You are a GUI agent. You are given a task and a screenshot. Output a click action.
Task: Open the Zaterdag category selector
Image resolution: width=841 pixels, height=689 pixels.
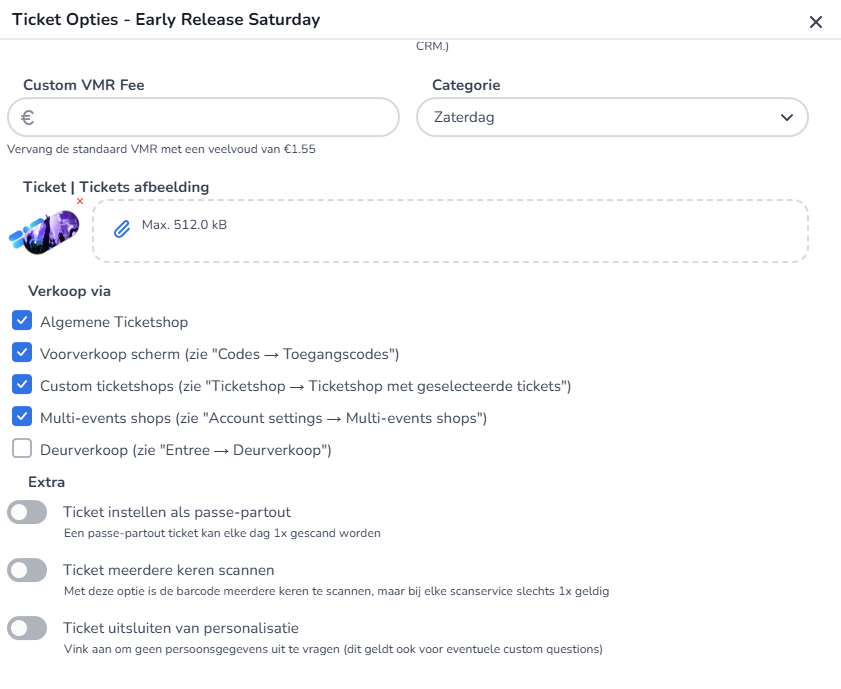(x=600, y=118)
